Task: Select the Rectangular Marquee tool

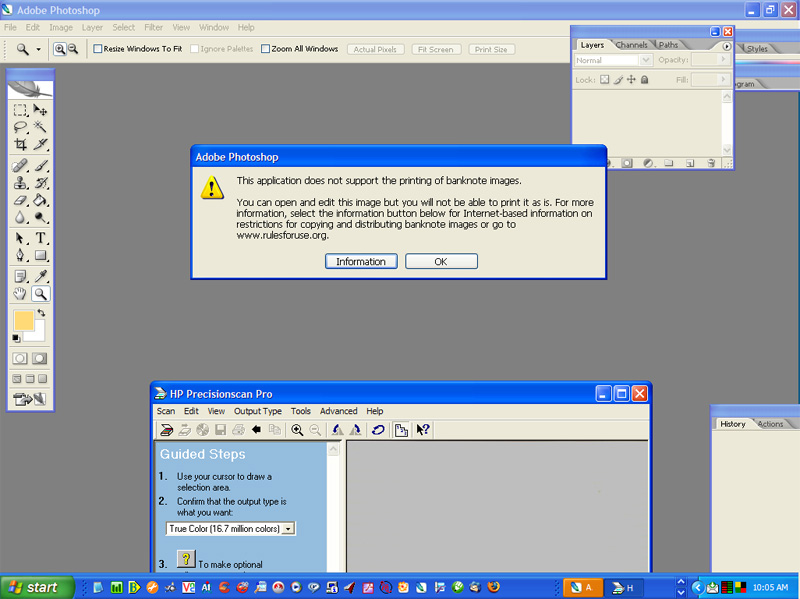Action: pos(20,110)
